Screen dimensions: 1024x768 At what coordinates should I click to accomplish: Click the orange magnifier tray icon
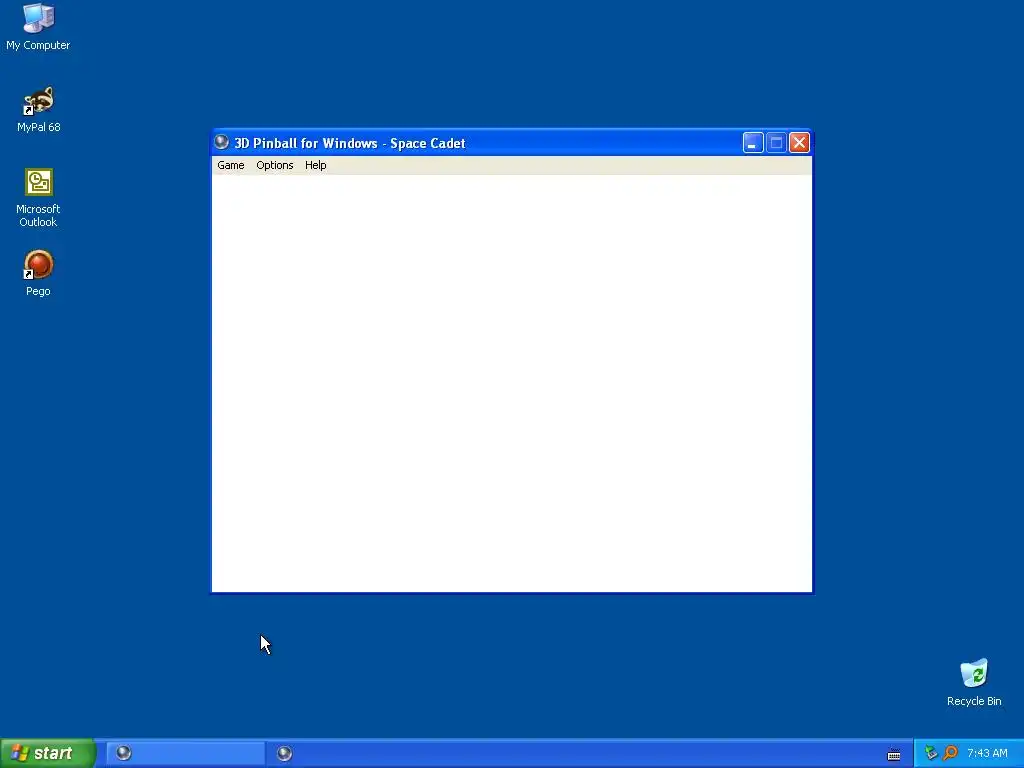pyautogui.click(x=950, y=753)
